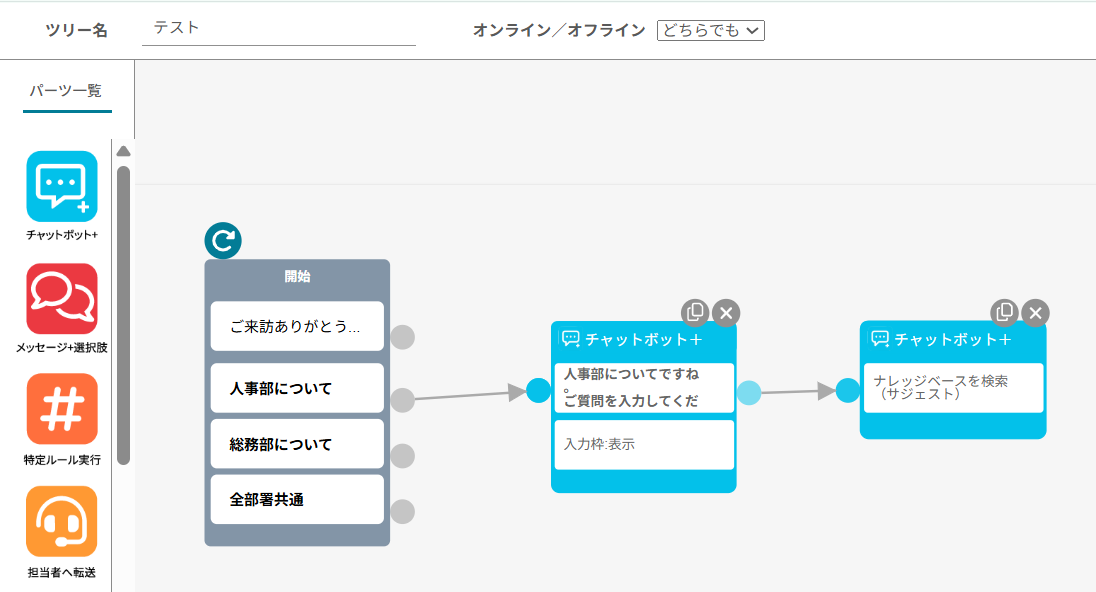Delete the ナレッジベースを検索 chatbot node
Image resolution: width=1096 pixels, height=592 pixels.
(x=1036, y=312)
